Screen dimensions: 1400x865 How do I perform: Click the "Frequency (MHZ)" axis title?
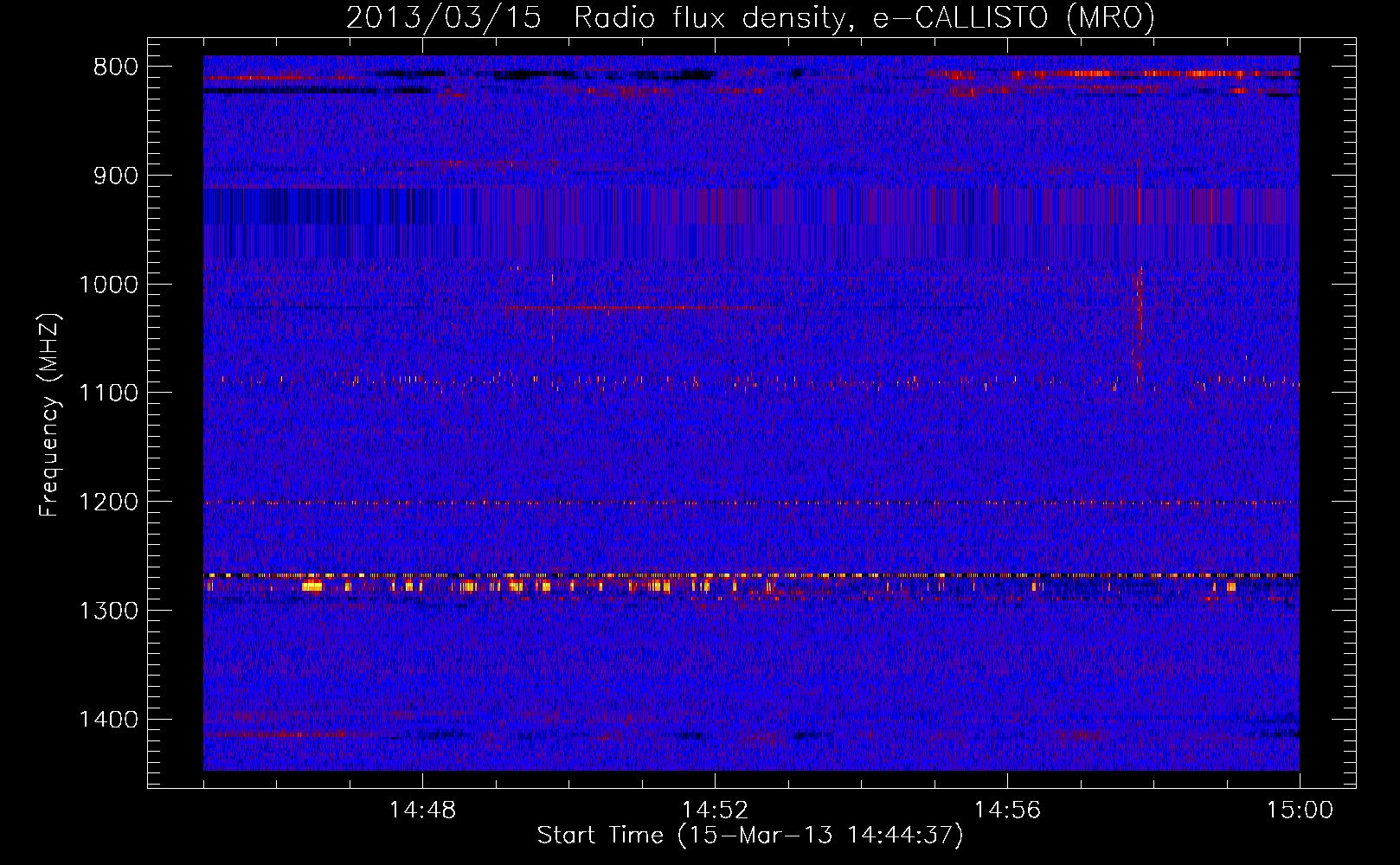tap(50, 415)
